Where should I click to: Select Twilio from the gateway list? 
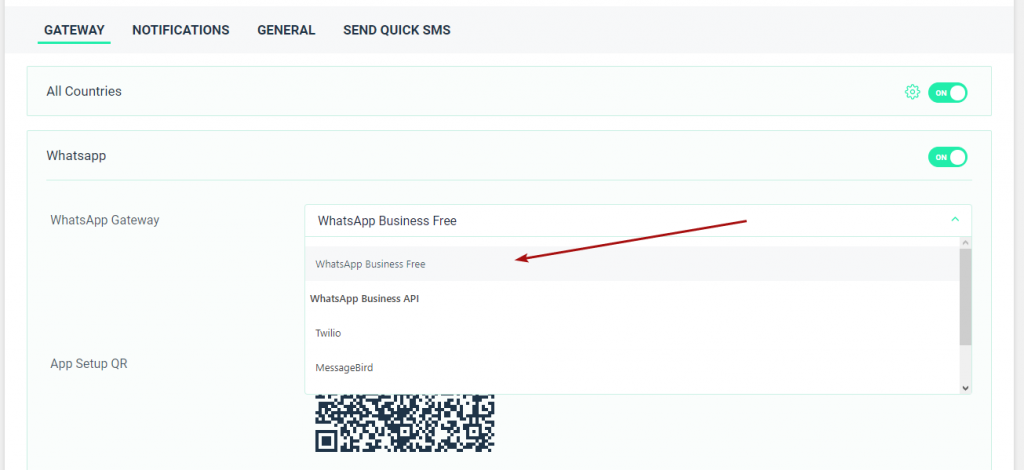pyautogui.click(x=328, y=333)
